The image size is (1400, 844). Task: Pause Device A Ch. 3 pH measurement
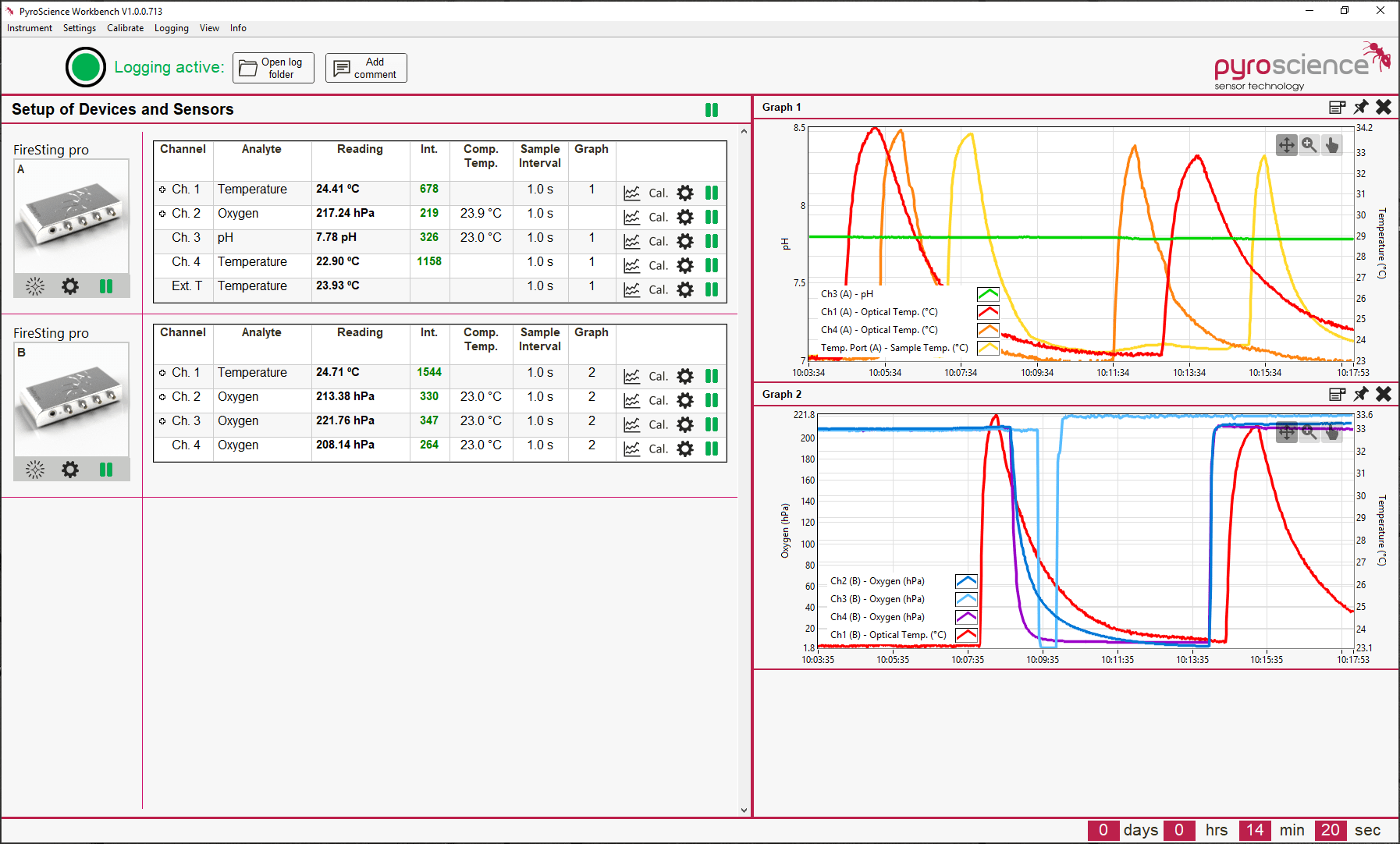[712, 241]
